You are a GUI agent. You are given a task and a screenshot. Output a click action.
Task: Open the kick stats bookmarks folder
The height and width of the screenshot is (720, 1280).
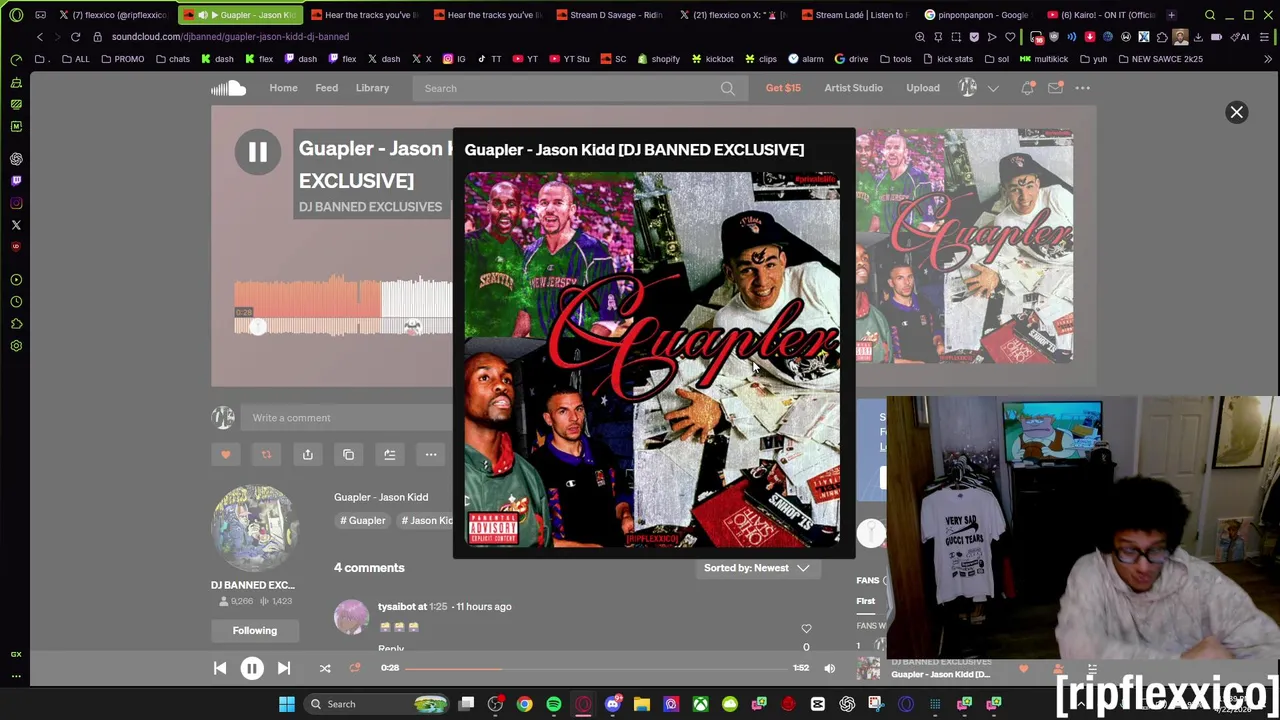point(948,59)
